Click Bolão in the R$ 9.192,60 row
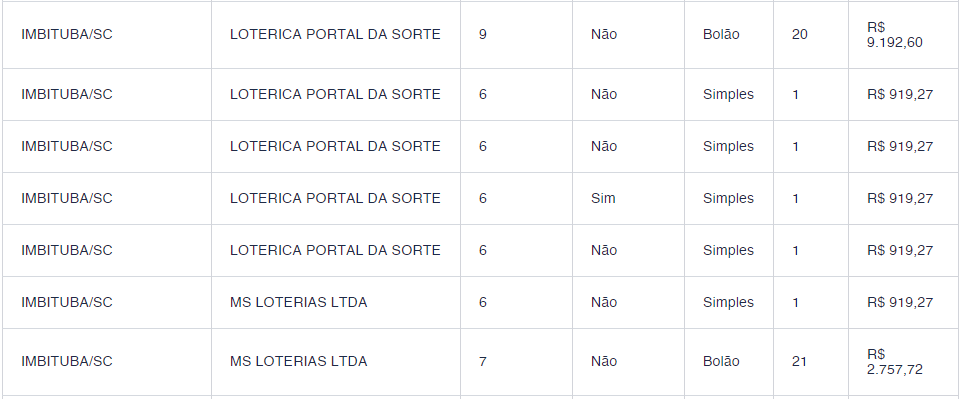This screenshot has width=963, height=399. pyautogui.click(x=721, y=34)
